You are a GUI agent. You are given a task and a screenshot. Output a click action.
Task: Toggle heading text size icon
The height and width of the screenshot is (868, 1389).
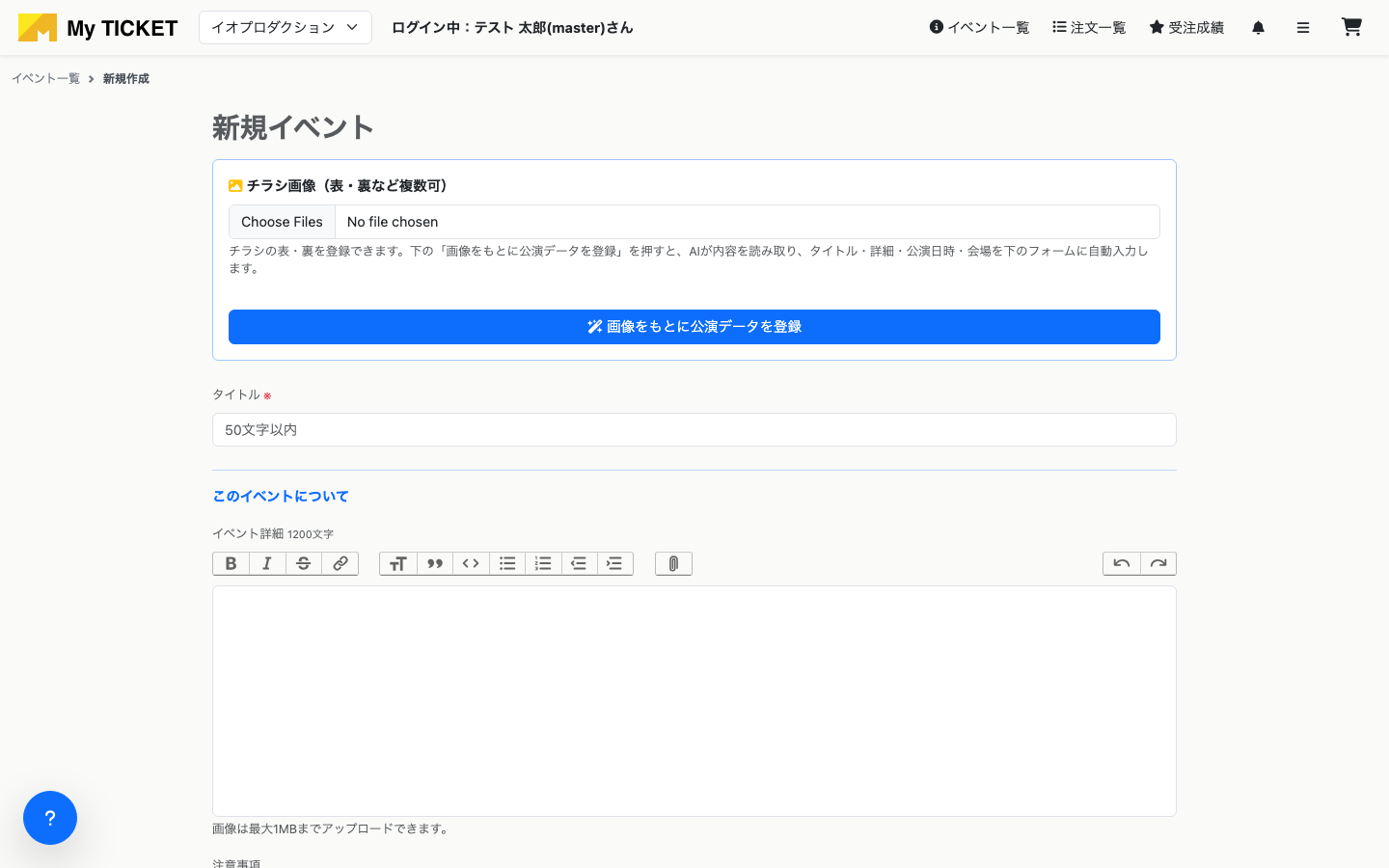coord(398,563)
